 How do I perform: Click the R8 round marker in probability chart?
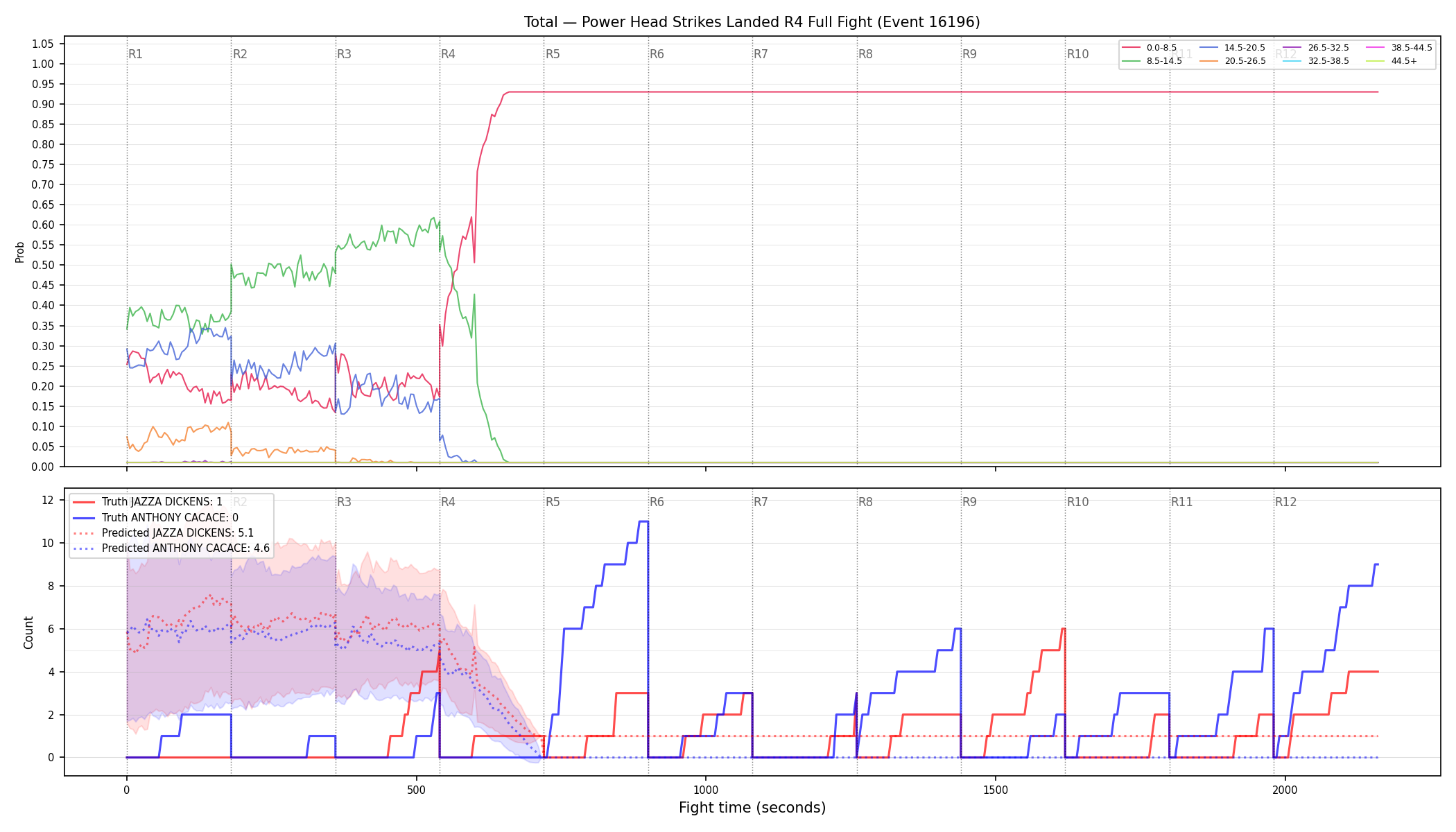point(866,54)
